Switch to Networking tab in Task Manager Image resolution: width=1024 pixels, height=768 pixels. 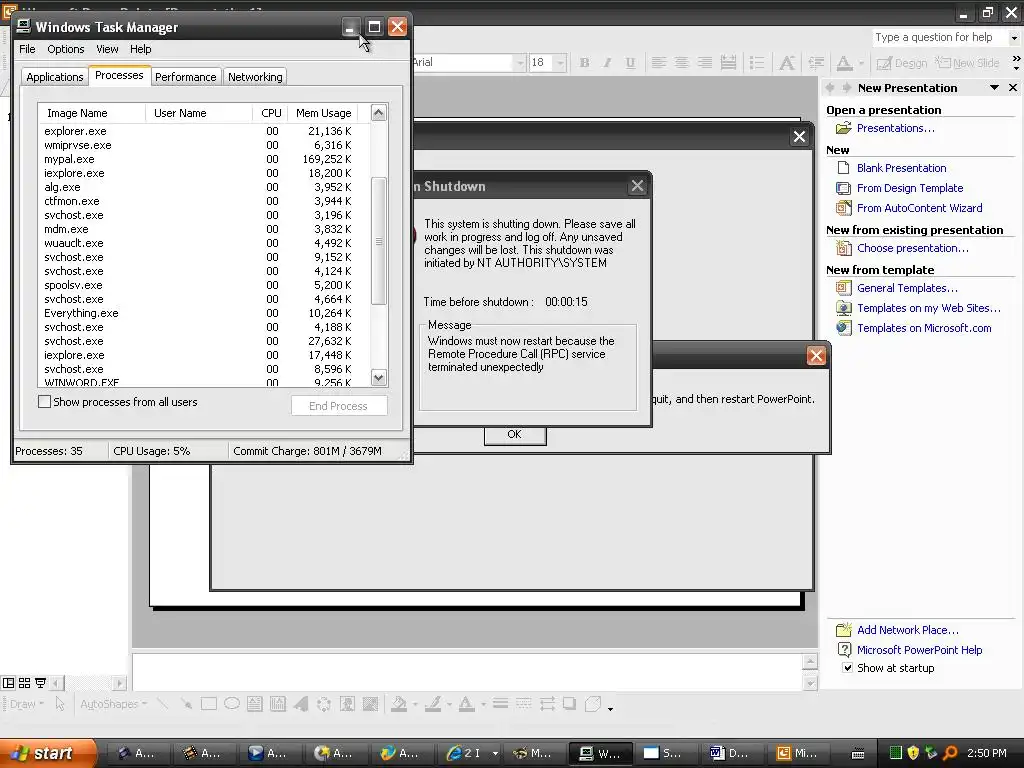[x=255, y=77]
